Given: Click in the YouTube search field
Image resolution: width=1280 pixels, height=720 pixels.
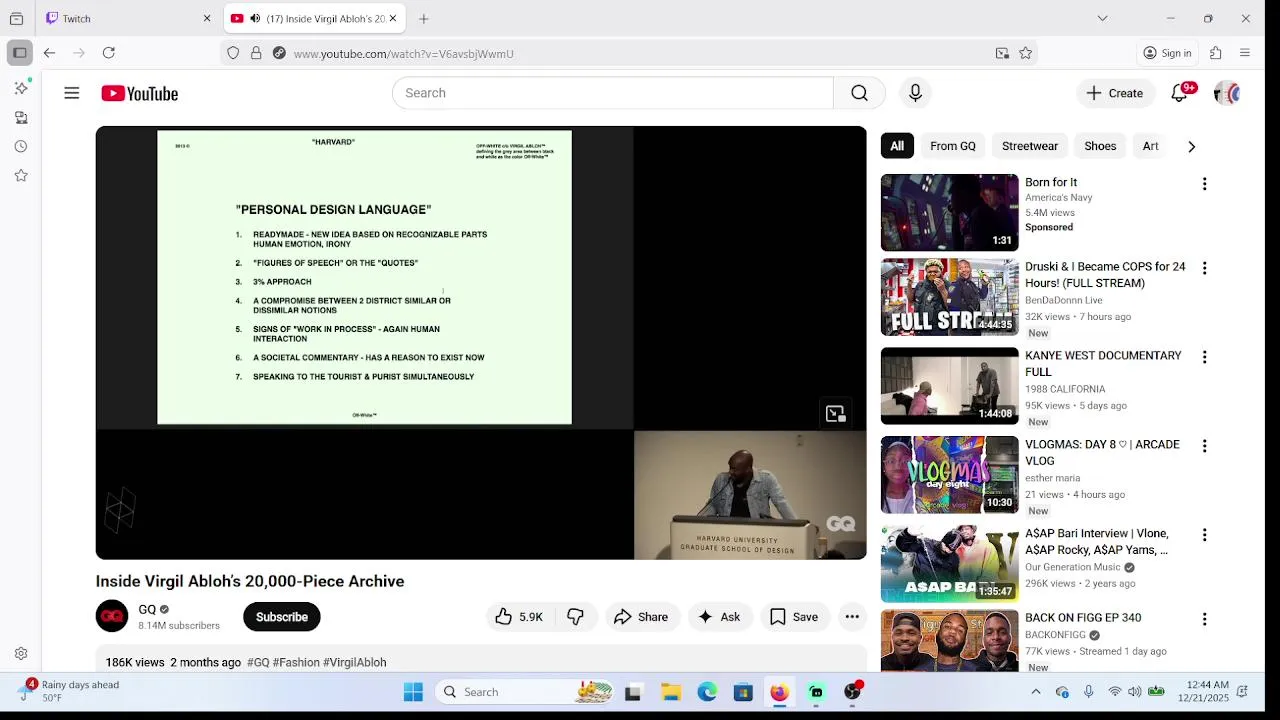Looking at the screenshot, I should [x=612, y=93].
